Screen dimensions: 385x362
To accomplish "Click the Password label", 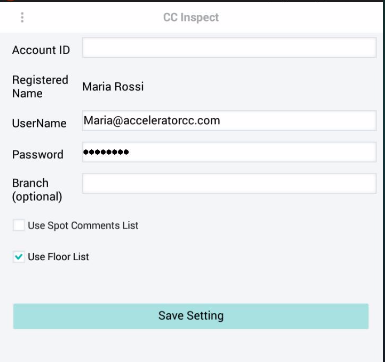I will pos(38,155).
